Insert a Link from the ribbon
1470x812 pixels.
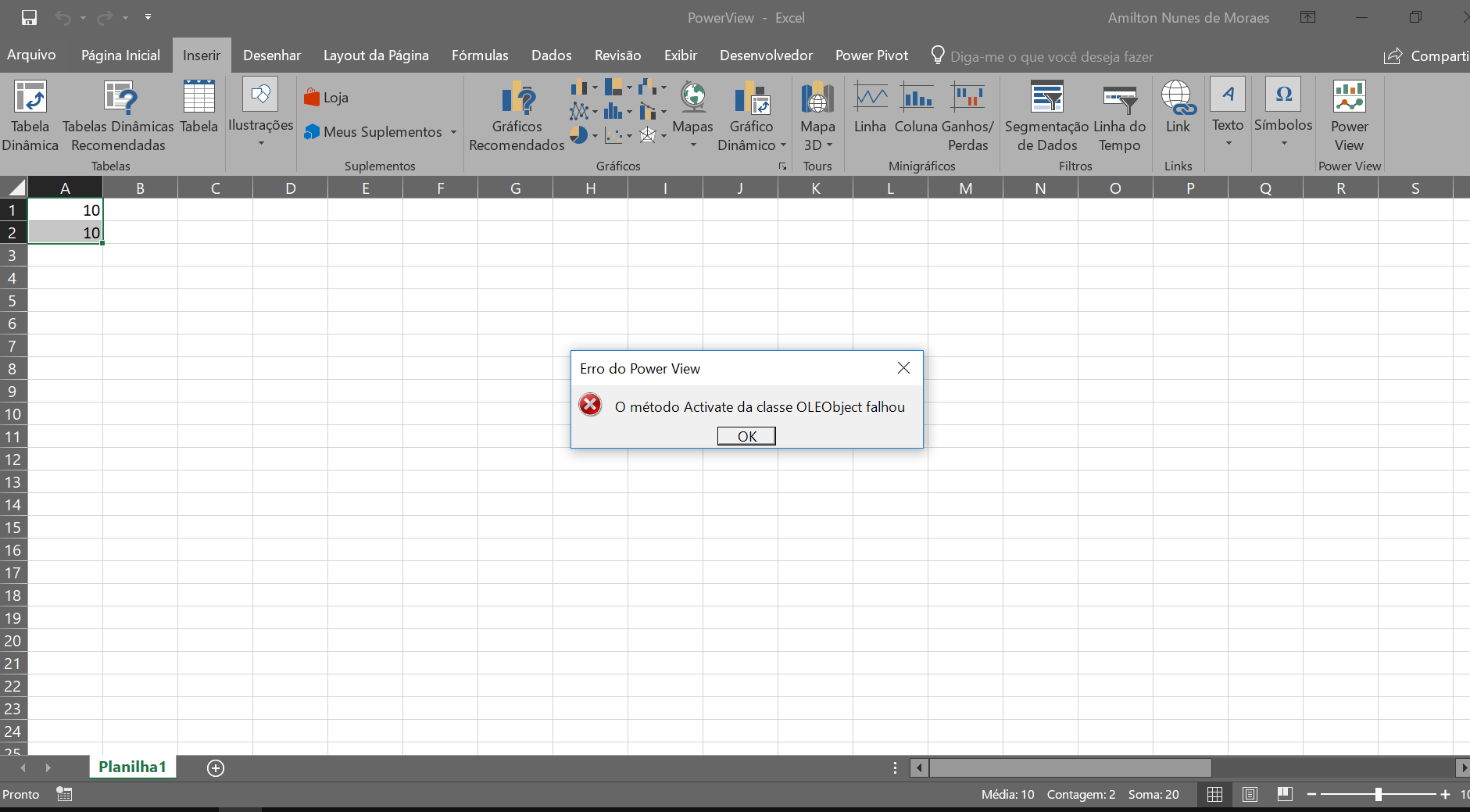(1178, 107)
